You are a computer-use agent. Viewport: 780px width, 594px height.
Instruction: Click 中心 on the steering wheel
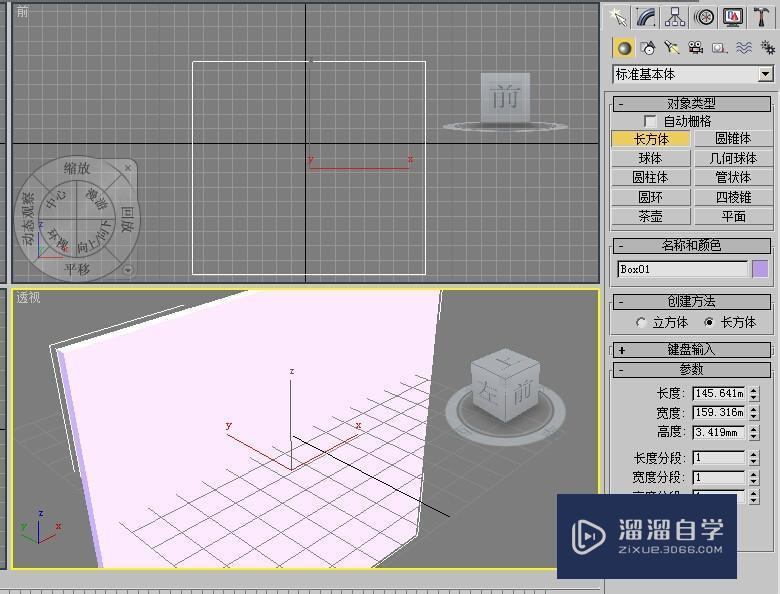tap(56, 199)
